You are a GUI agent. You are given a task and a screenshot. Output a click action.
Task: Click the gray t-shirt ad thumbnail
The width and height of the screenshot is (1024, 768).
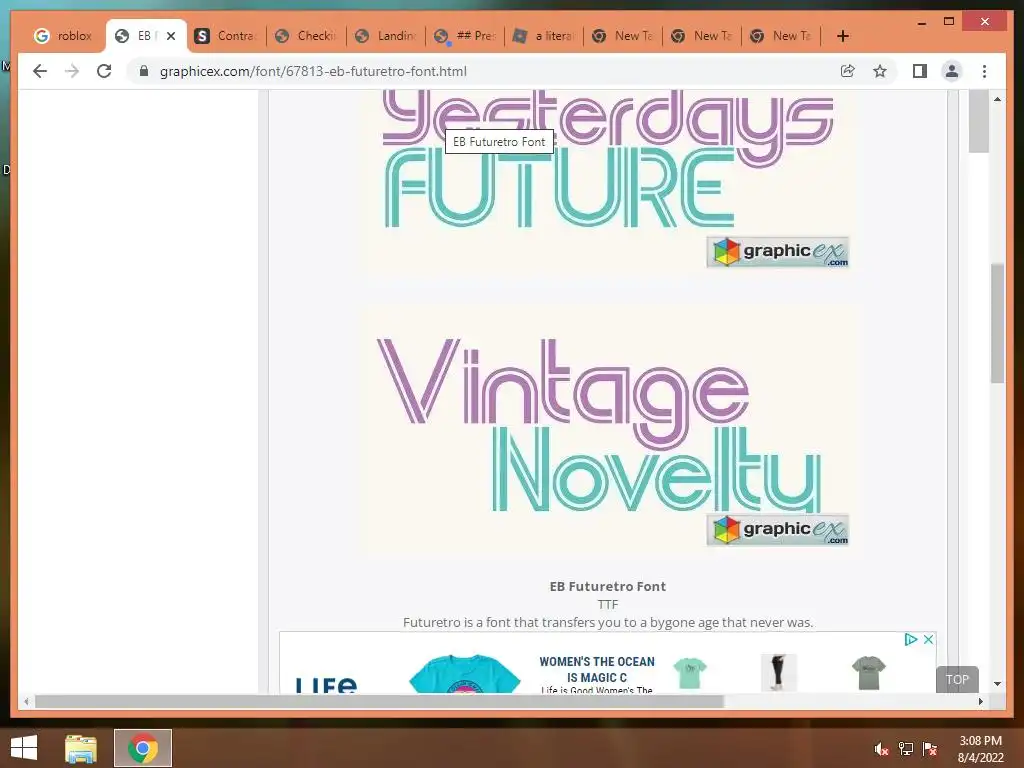[x=869, y=673]
